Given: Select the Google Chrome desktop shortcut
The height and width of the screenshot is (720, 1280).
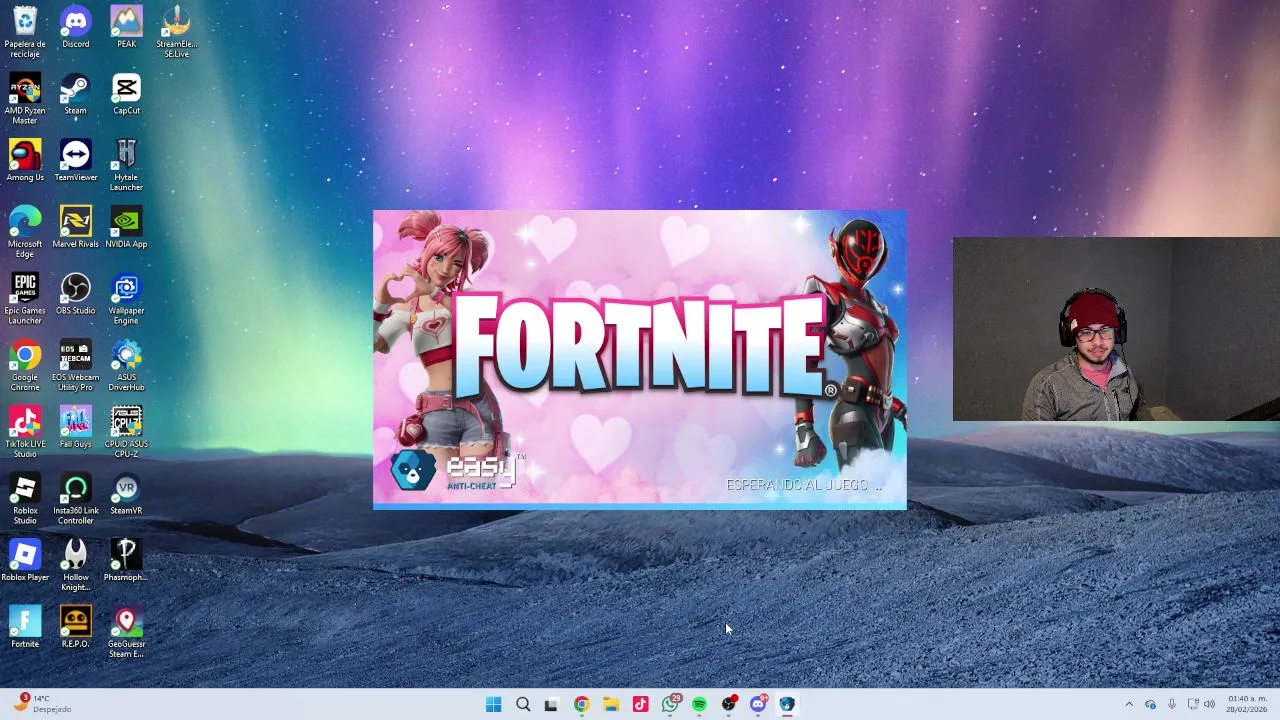Looking at the screenshot, I should coord(25,366).
